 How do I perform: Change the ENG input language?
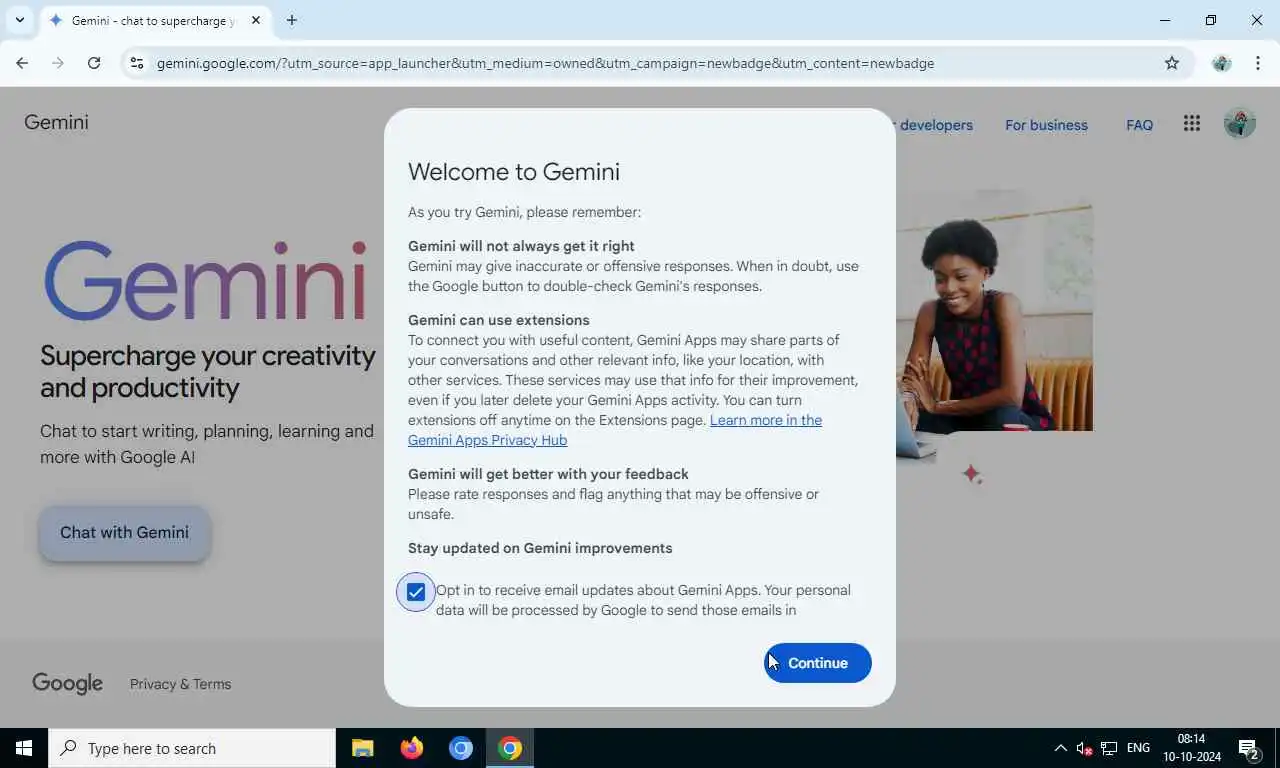coord(1138,748)
